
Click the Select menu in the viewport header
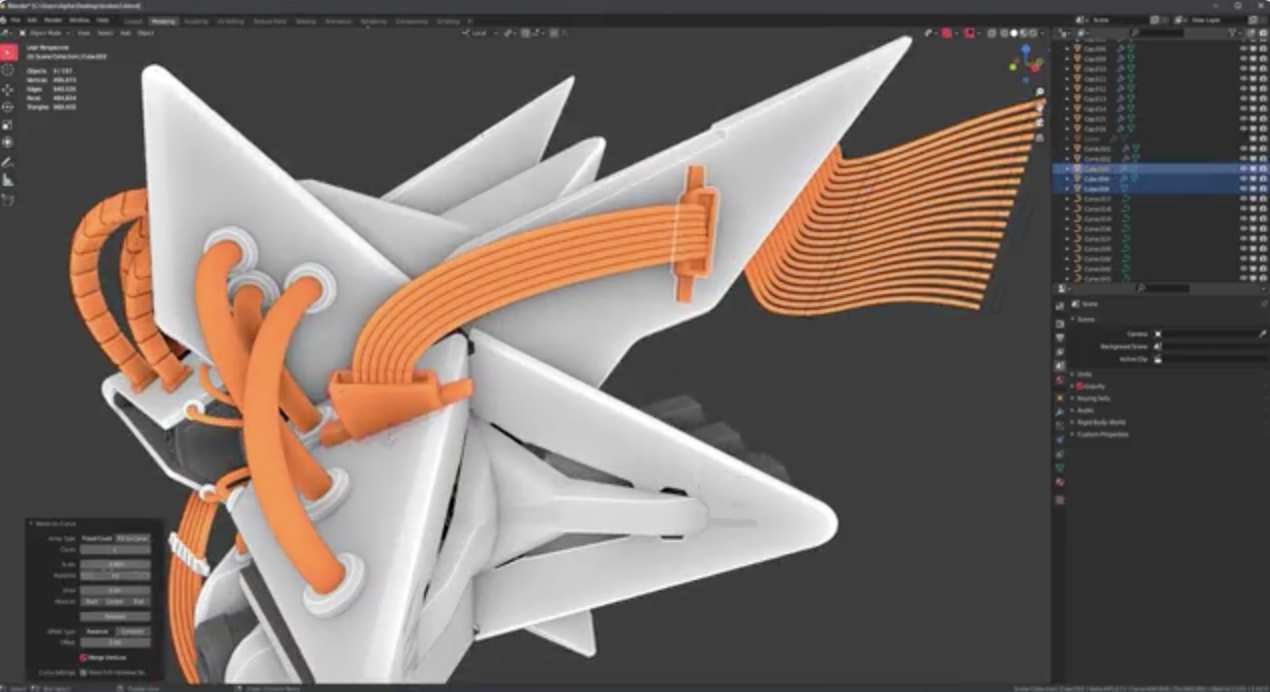click(x=105, y=33)
